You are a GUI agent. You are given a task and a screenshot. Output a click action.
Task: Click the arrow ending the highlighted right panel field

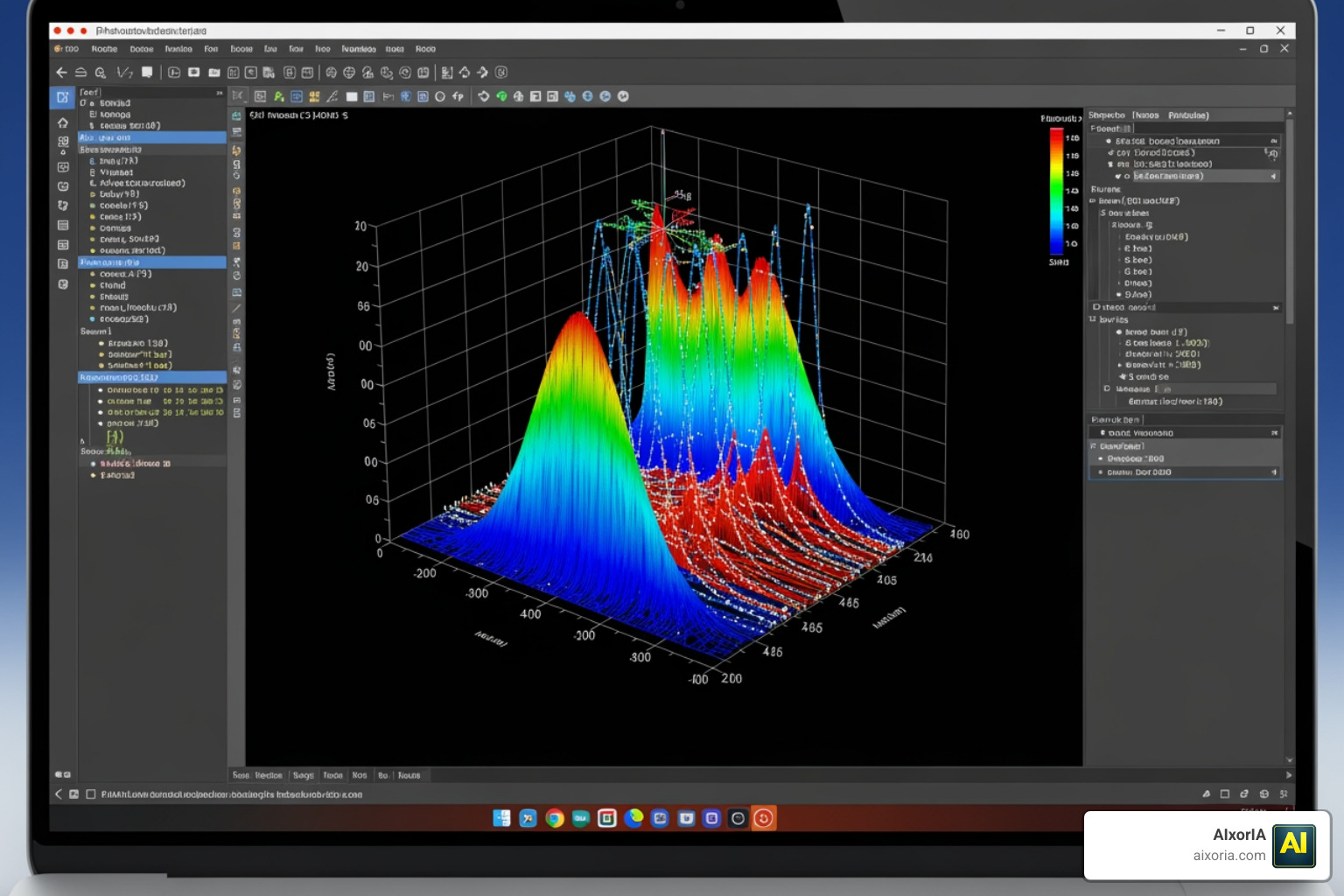click(1273, 177)
